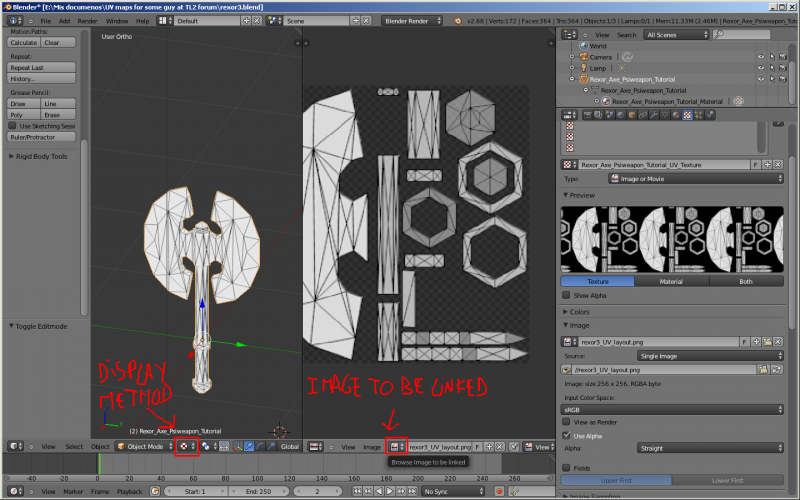This screenshot has width=800, height=500.
Task: Open the Source Single Image dropdown
Action: [x=709, y=355]
